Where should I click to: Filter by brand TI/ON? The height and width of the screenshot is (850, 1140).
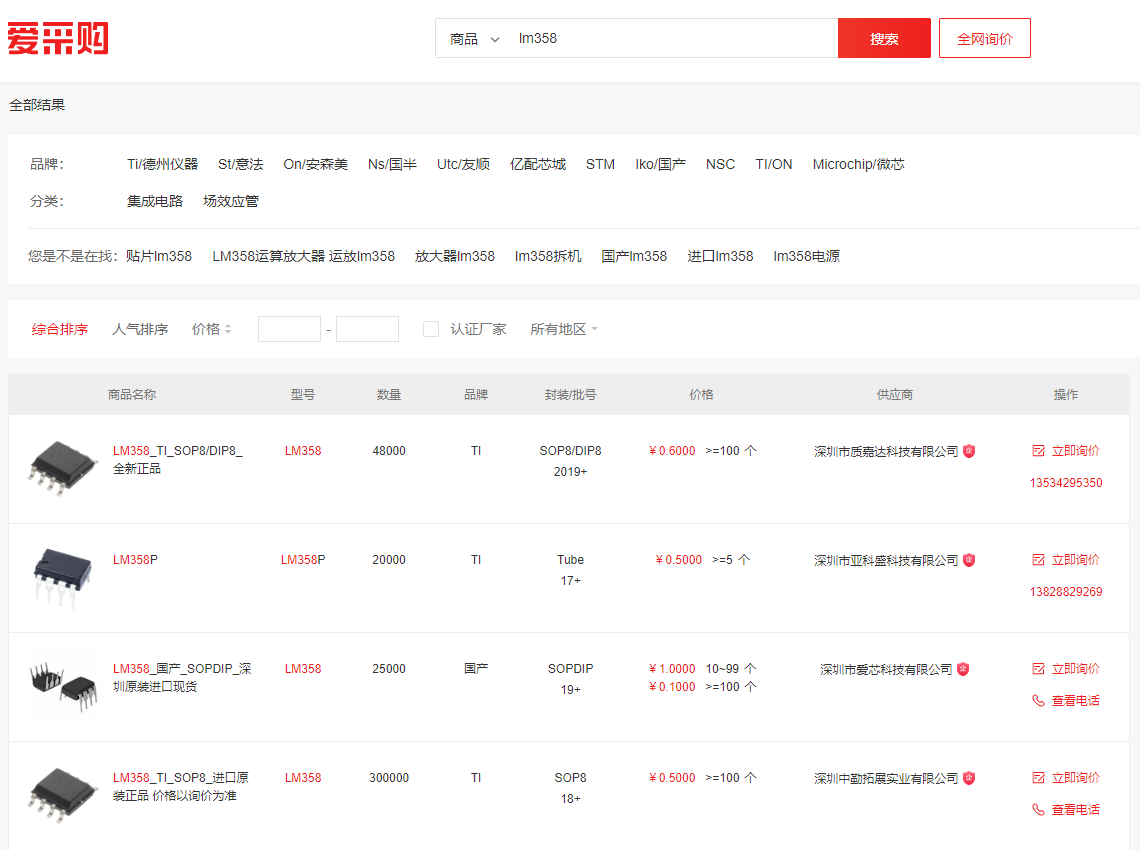(x=774, y=164)
